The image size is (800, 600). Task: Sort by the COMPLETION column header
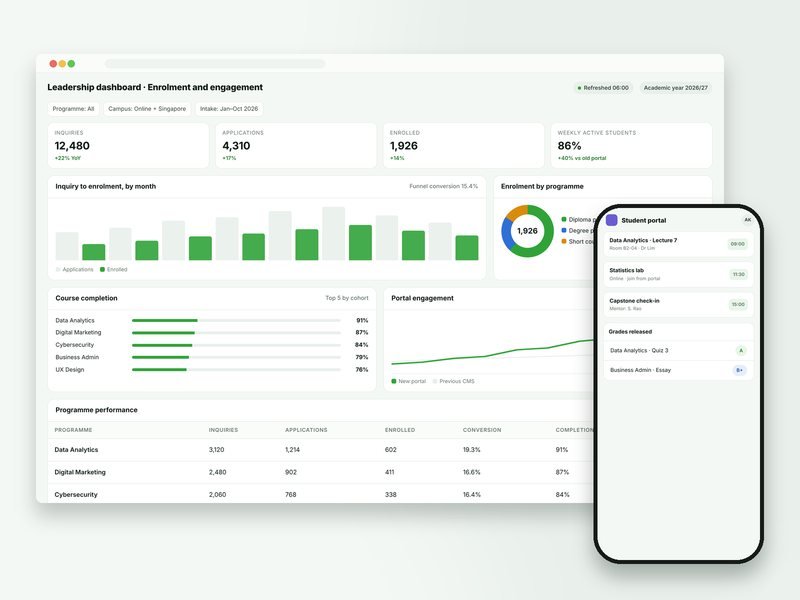574,430
